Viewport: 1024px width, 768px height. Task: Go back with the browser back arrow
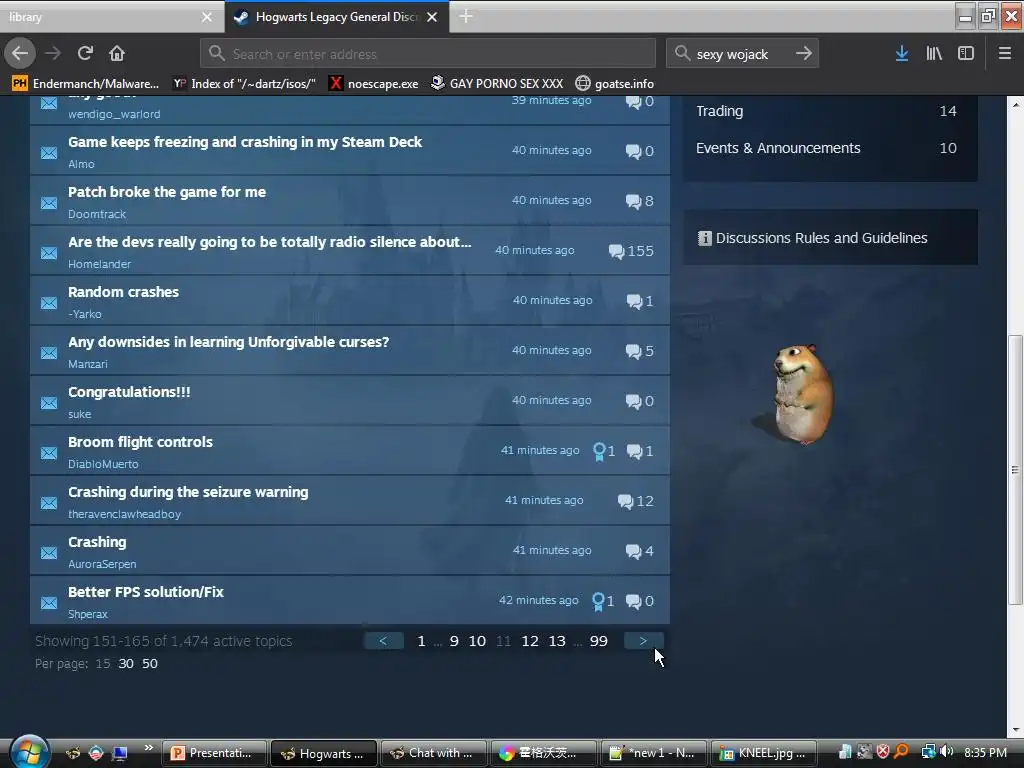[x=20, y=53]
